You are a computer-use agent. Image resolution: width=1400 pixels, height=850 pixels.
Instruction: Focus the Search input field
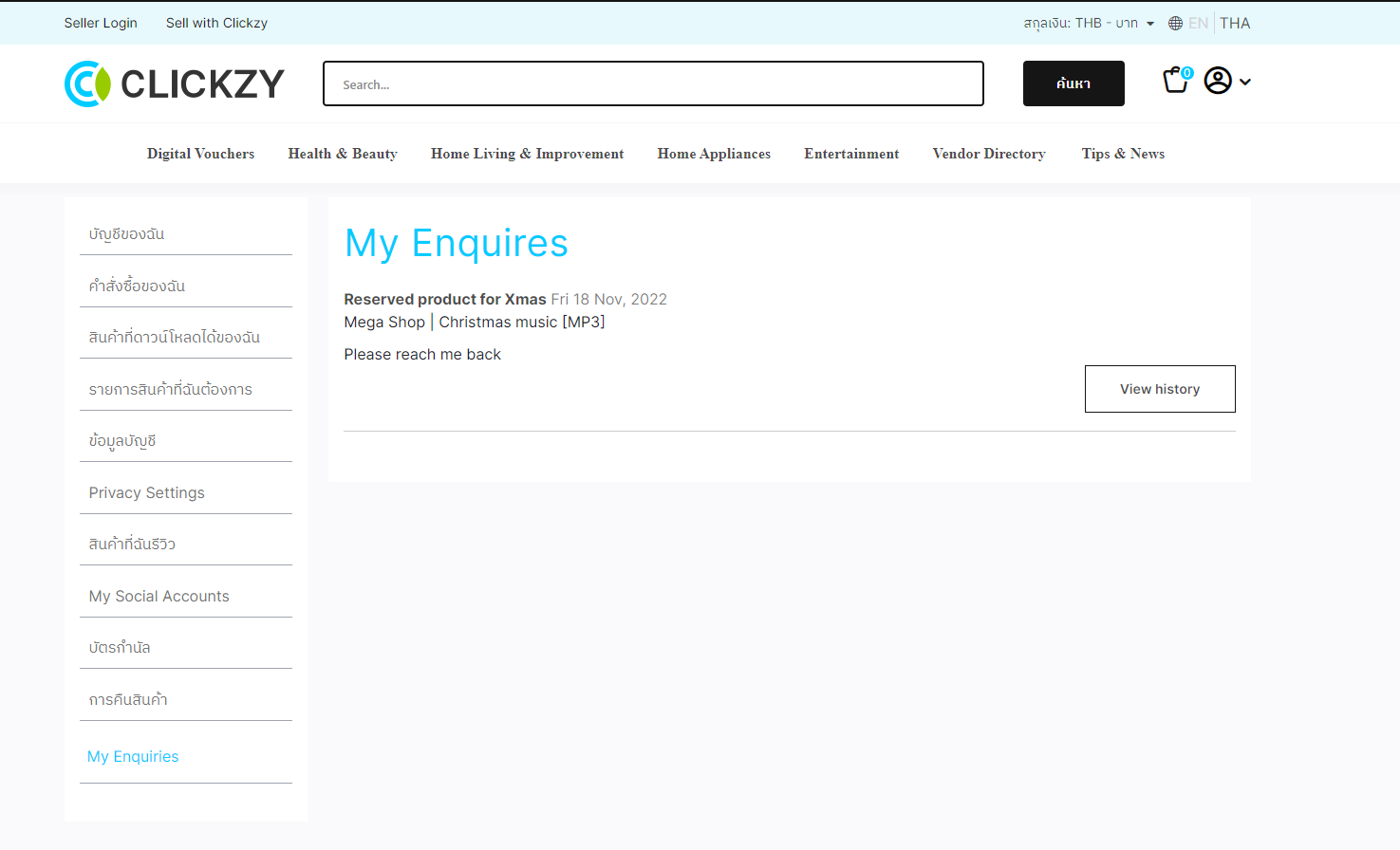click(653, 83)
